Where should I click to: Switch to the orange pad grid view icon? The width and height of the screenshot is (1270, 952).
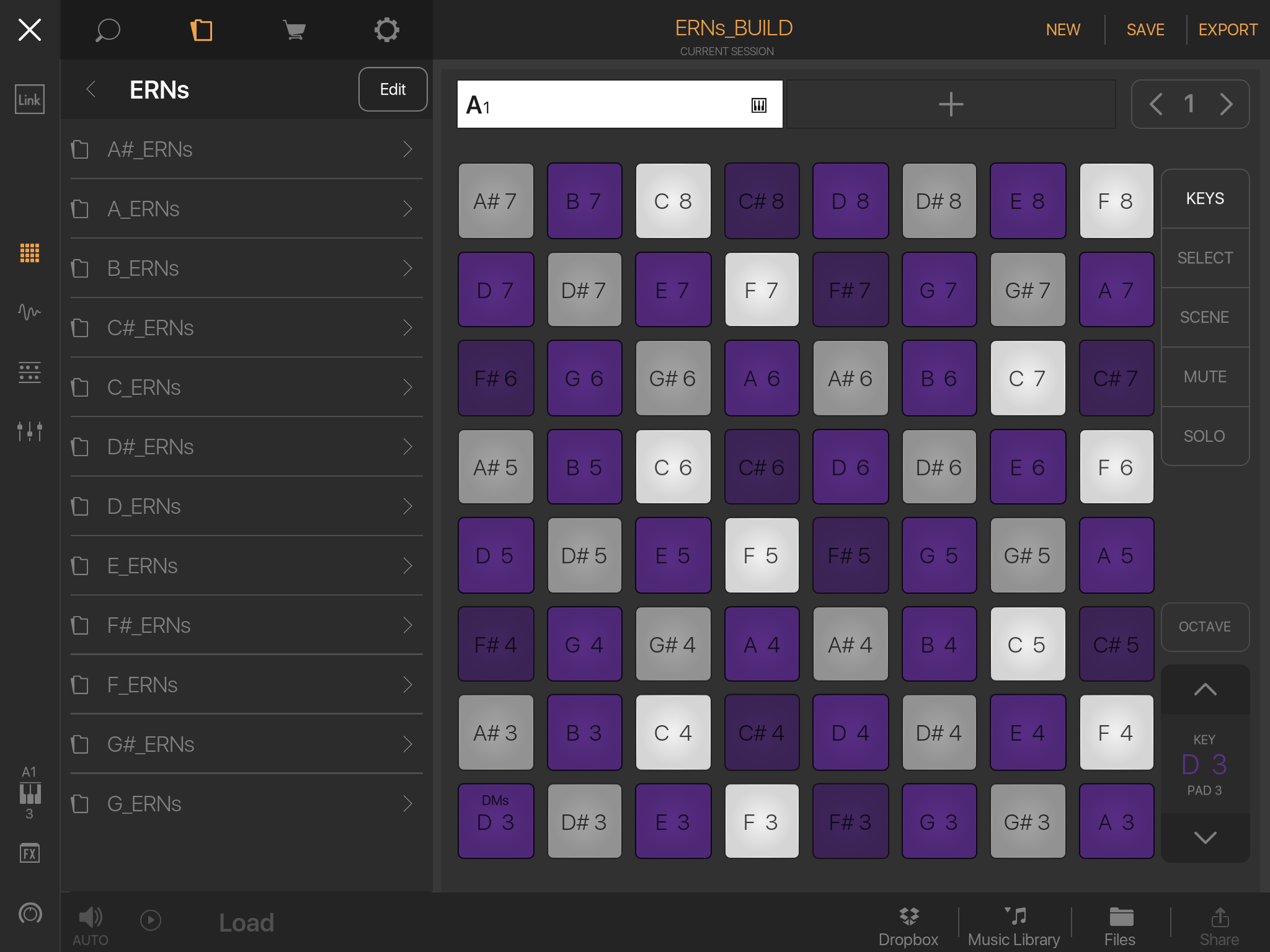[29, 253]
